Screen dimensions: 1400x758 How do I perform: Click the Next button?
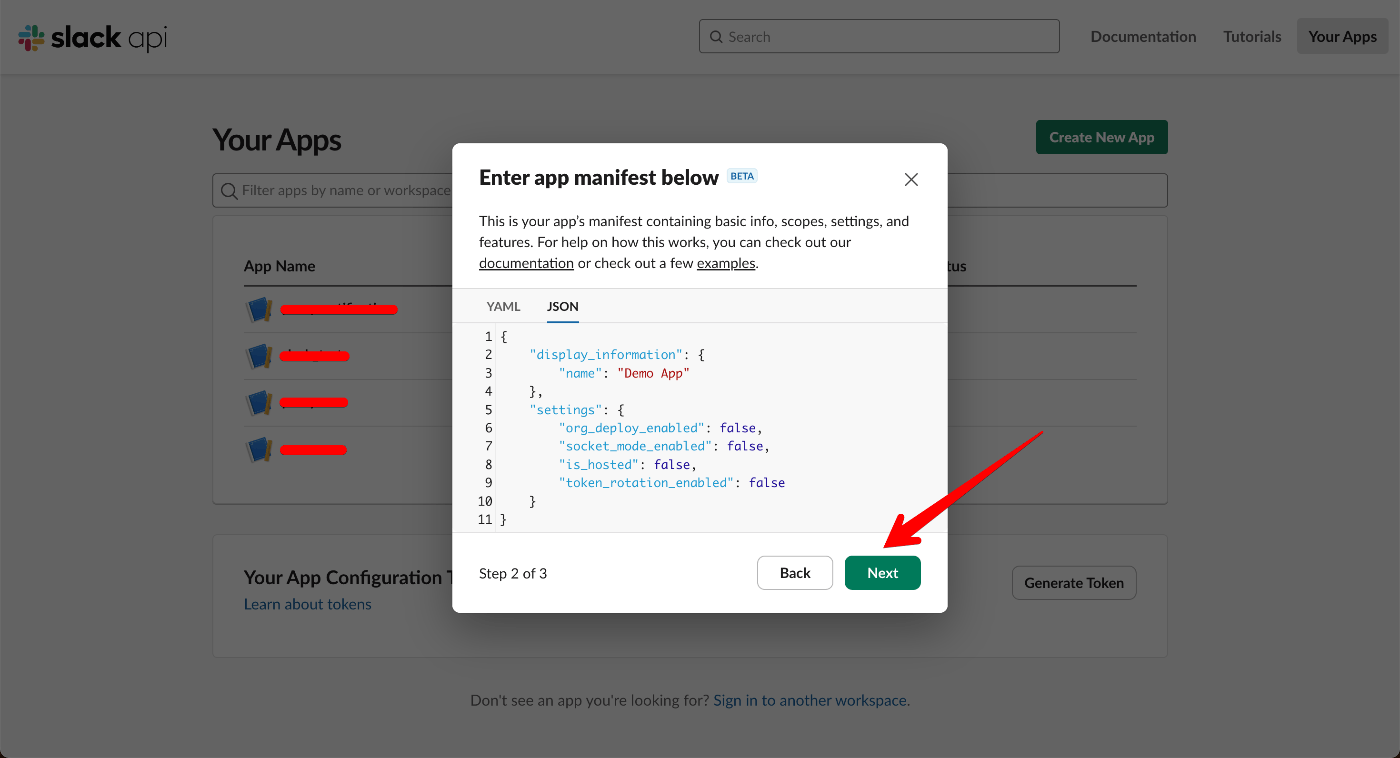pos(883,573)
